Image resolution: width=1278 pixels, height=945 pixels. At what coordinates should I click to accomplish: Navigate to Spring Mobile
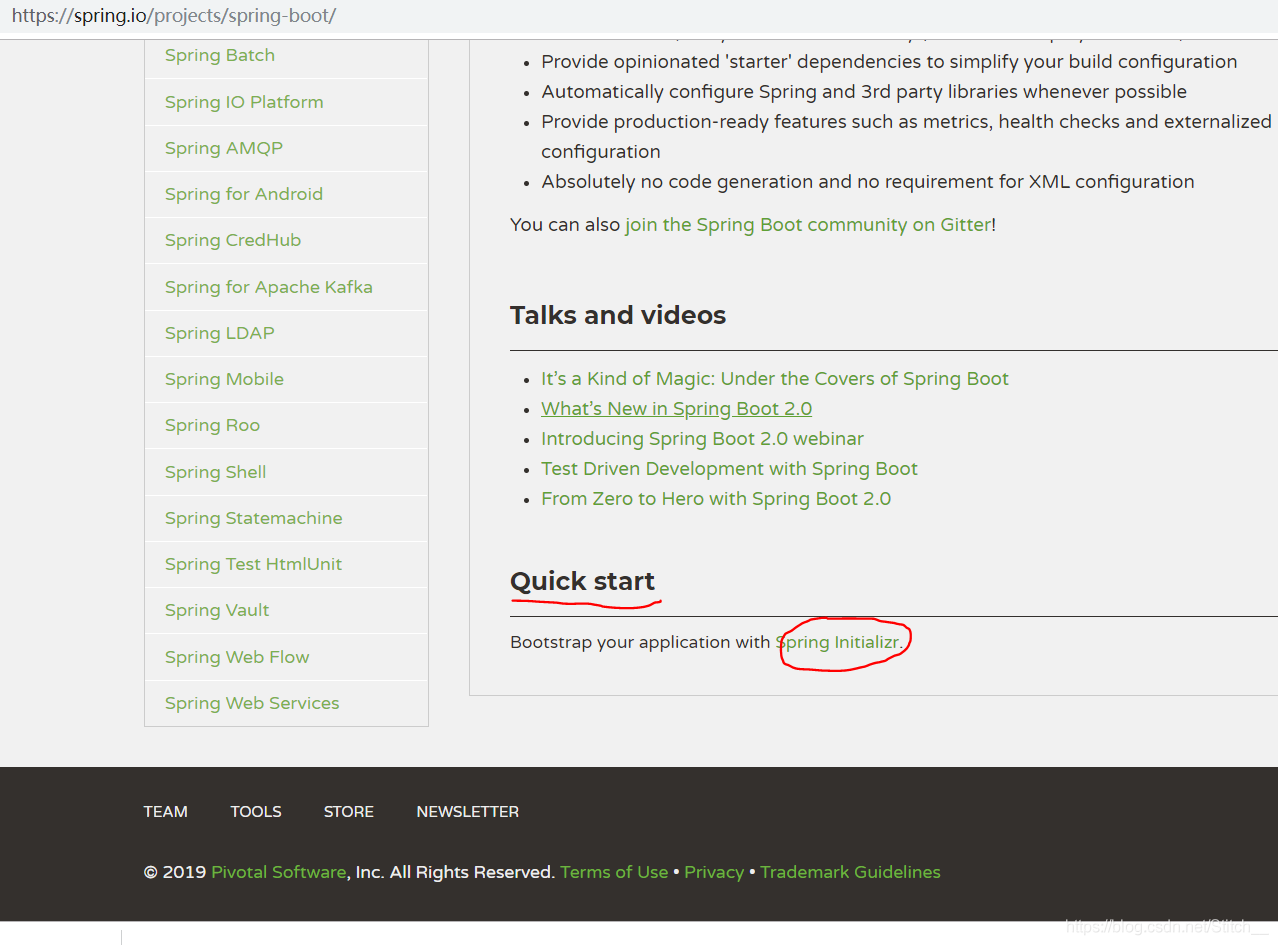point(224,379)
